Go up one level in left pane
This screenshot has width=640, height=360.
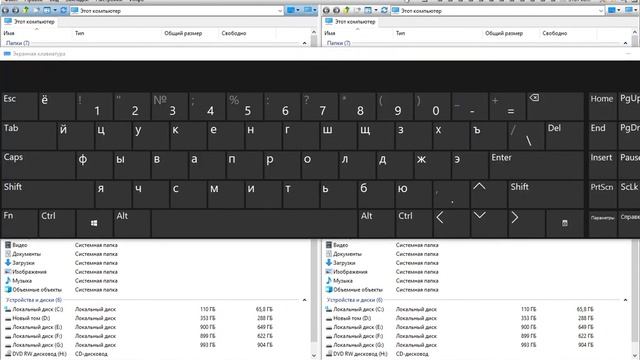(x=26, y=10)
